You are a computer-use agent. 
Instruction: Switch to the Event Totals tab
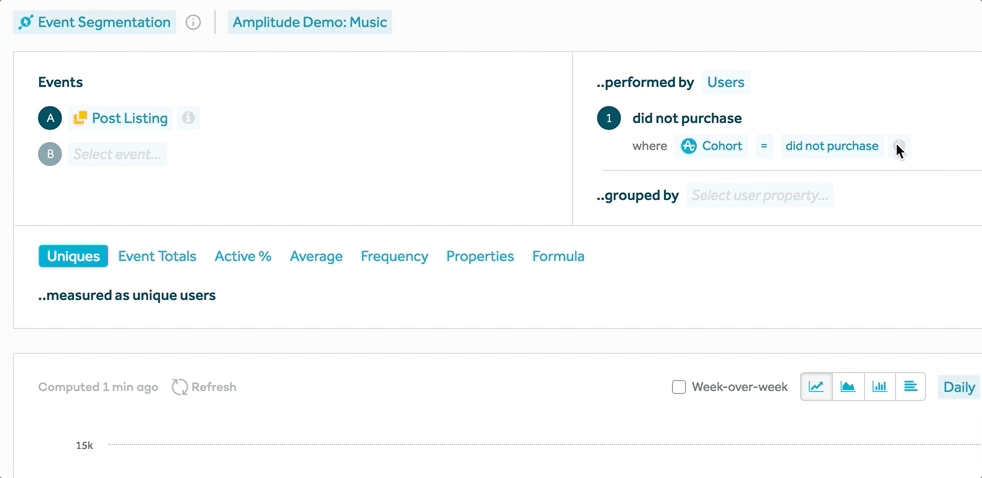(157, 256)
